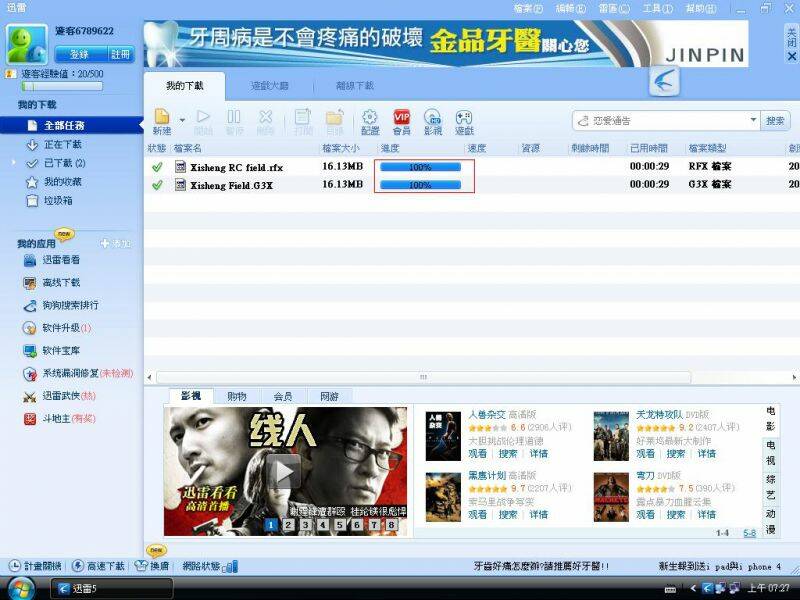Click progress bar of Xisheng Field.G3X
800x600 pixels.
tap(420, 185)
